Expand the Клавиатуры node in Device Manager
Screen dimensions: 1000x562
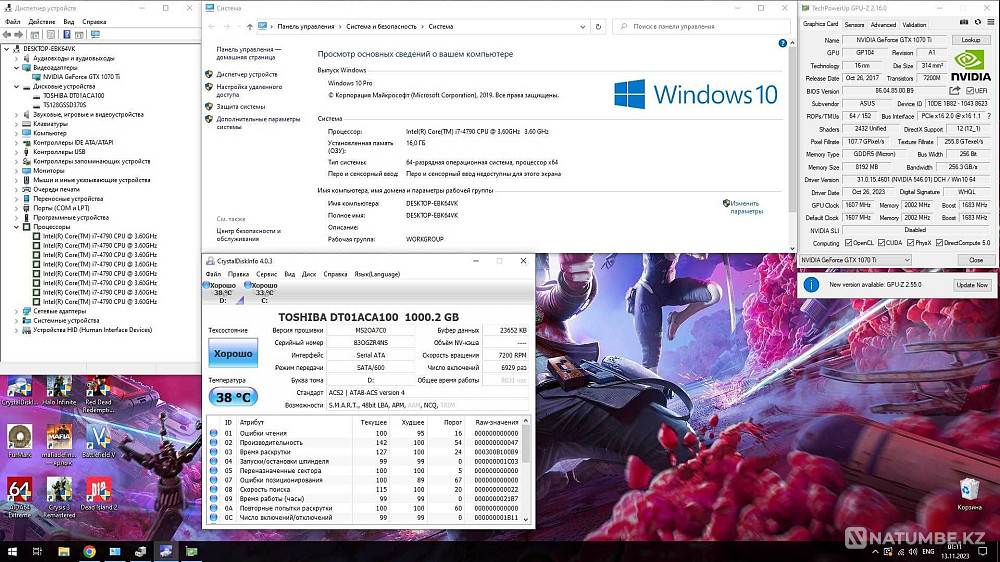pos(17,124)
